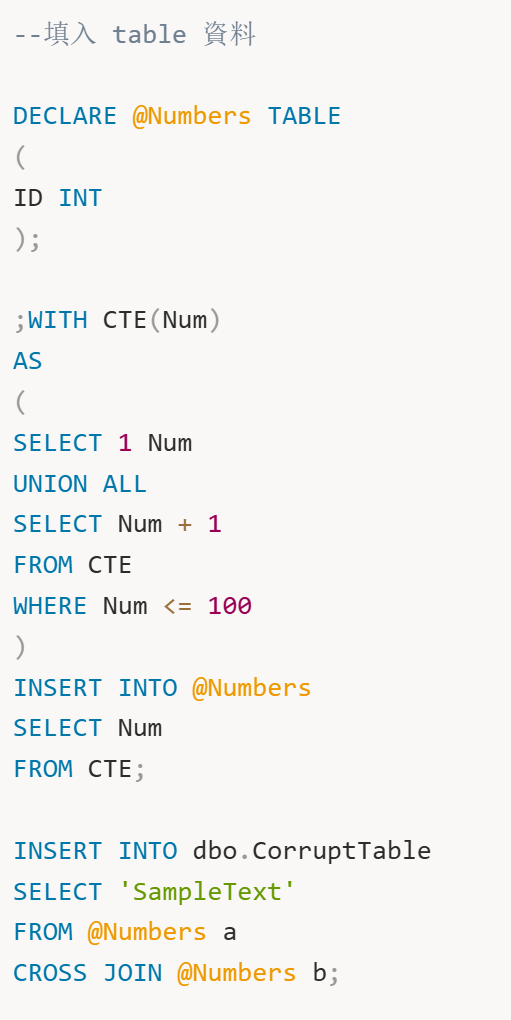Click the standalone AS keyword
Image resolution: width=511 pixels, height=1020 pixels.
28,361
